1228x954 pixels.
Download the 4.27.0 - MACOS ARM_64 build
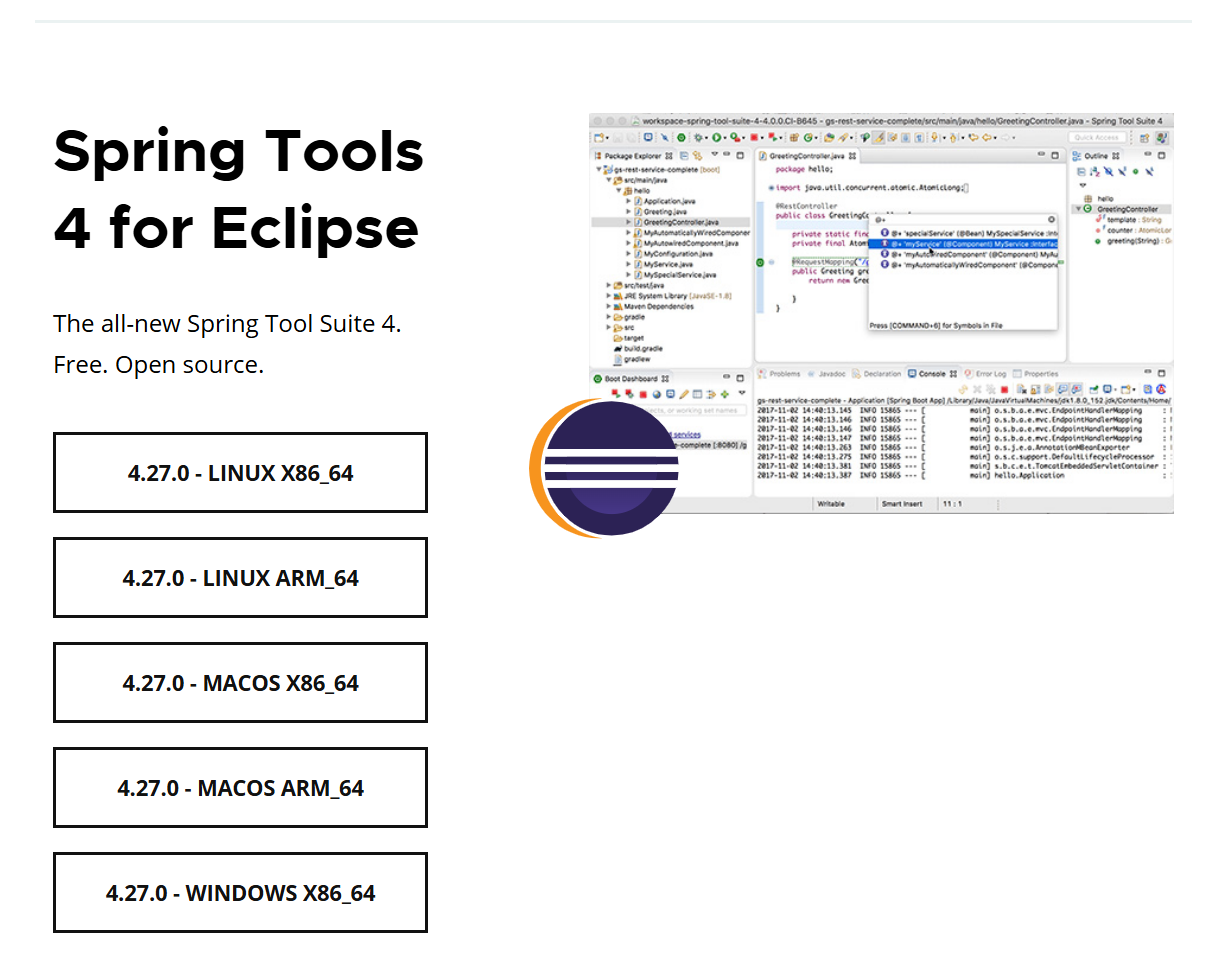[x=240, y=787]
